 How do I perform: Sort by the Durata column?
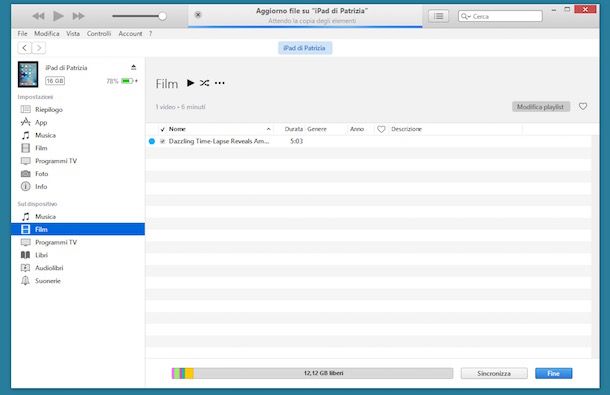click(293, 129)
